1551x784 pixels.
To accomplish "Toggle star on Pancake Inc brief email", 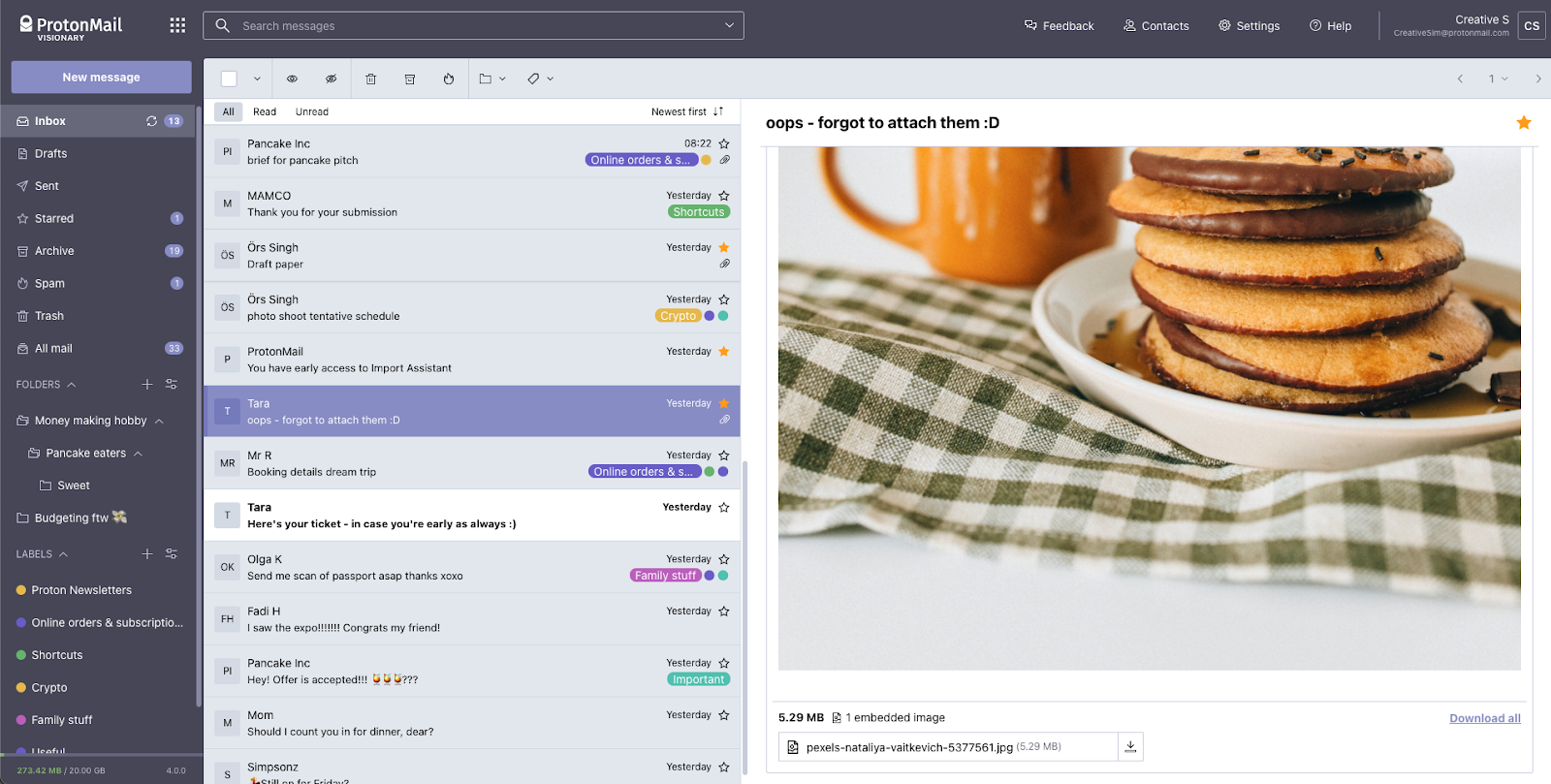I will [724, 143].
